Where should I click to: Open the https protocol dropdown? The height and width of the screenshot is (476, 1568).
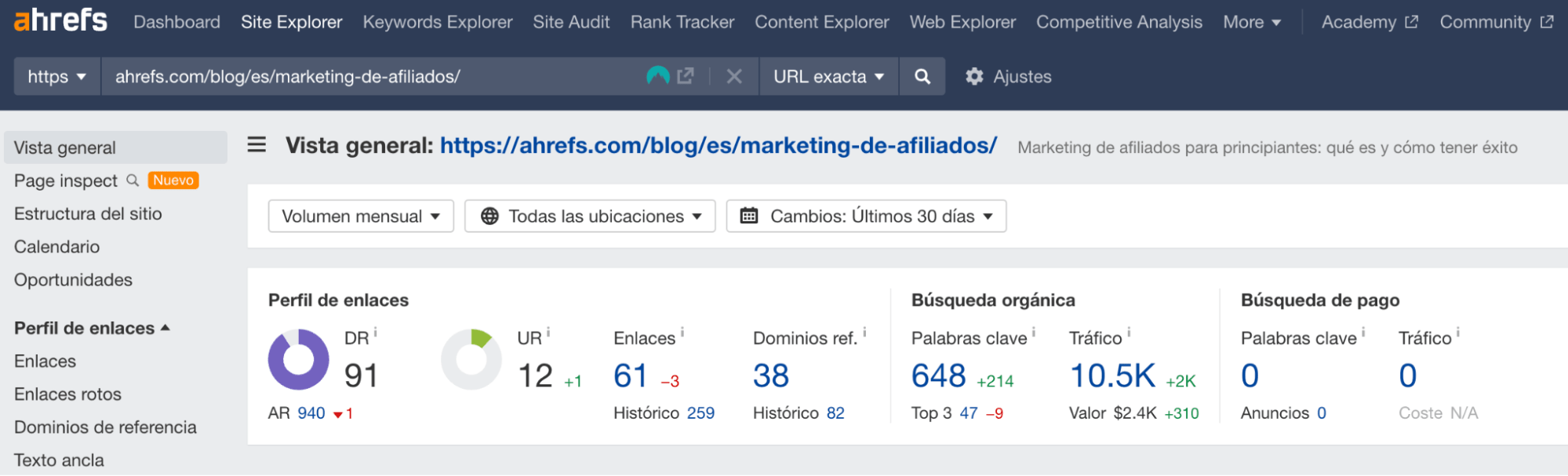pos(57,77)
